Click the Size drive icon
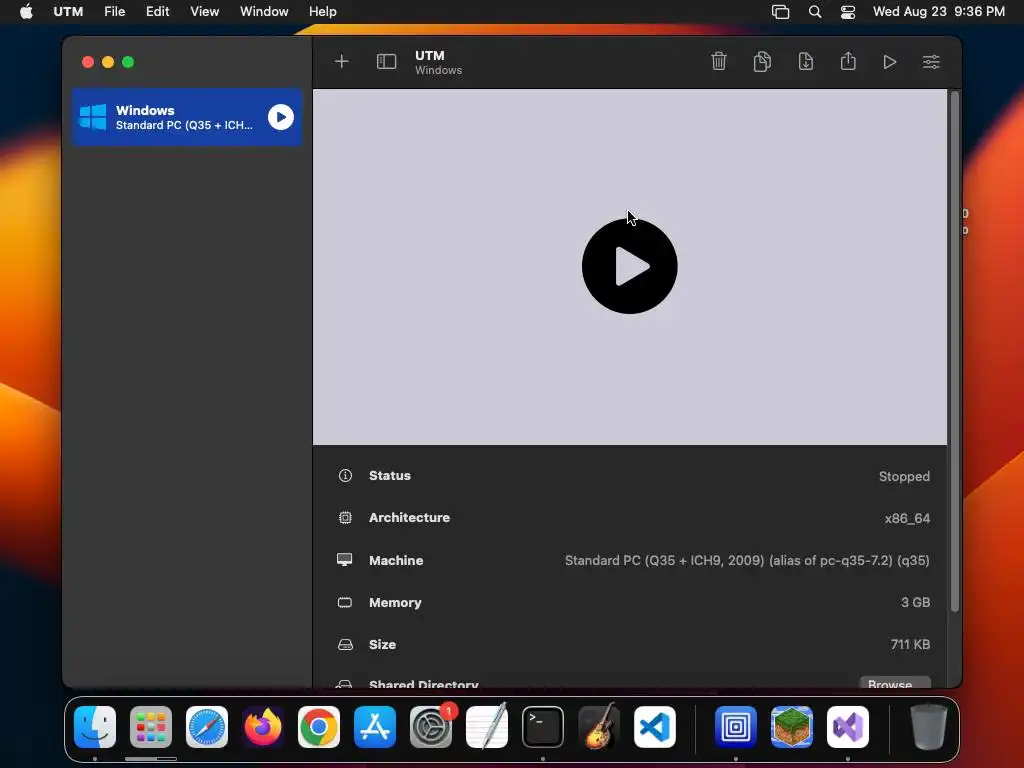 [345, 645]
